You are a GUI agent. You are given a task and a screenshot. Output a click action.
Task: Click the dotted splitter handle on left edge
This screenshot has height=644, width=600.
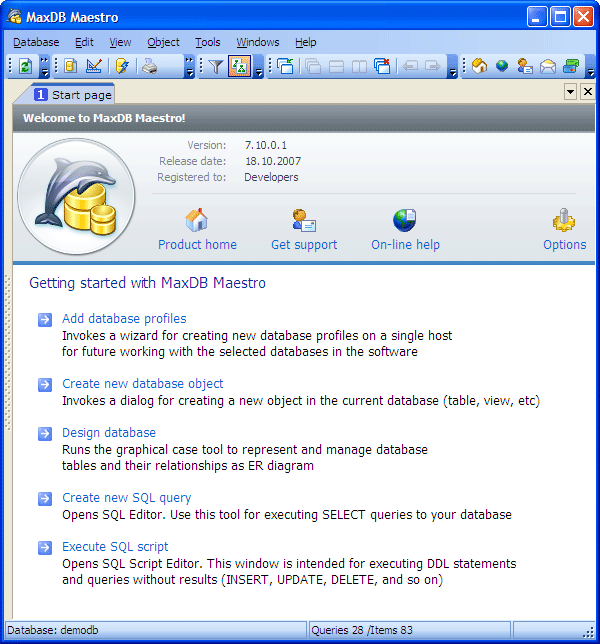pos(8,353)
